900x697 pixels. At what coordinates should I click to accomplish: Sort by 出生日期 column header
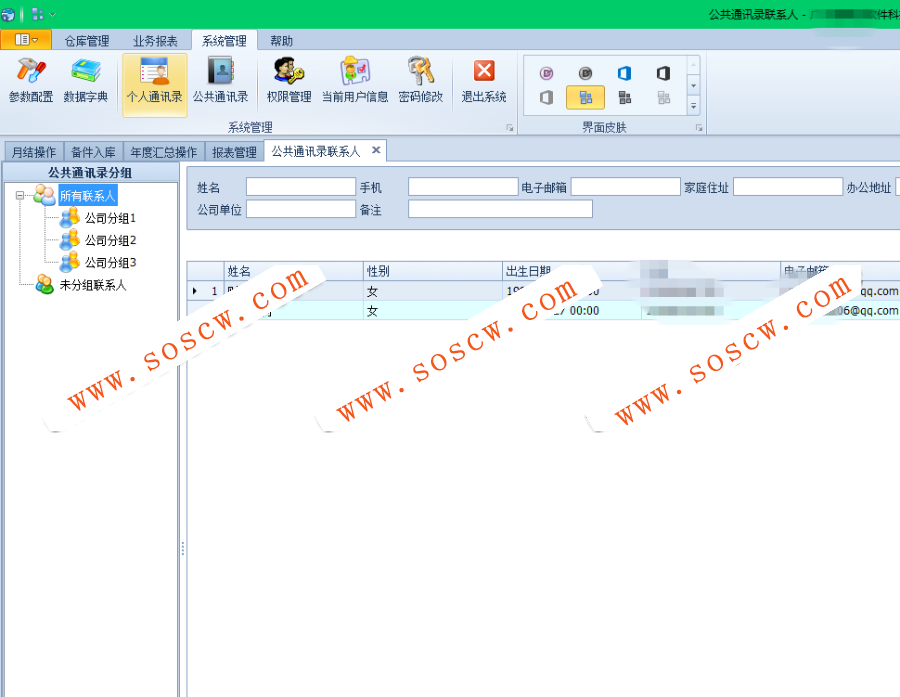coord(572,271)
